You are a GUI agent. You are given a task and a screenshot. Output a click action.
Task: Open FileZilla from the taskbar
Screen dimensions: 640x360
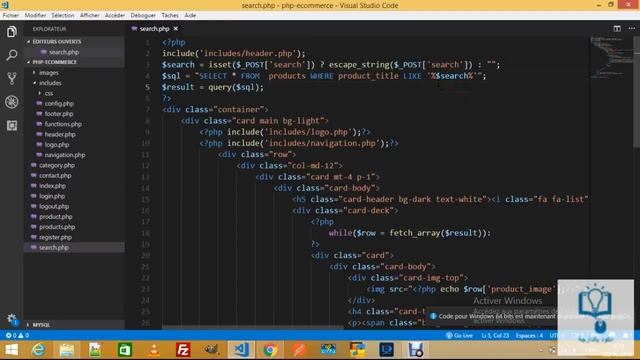click(x=183, y=350)
